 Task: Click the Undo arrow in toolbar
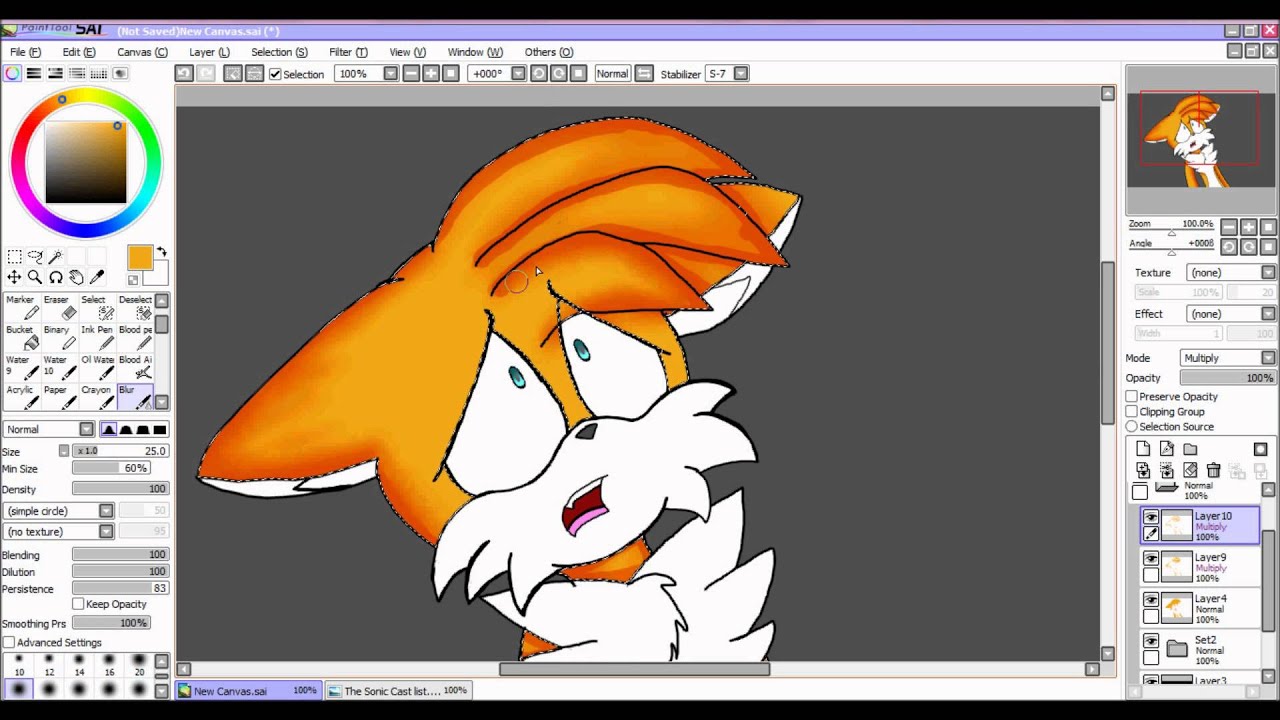[183, 73]
